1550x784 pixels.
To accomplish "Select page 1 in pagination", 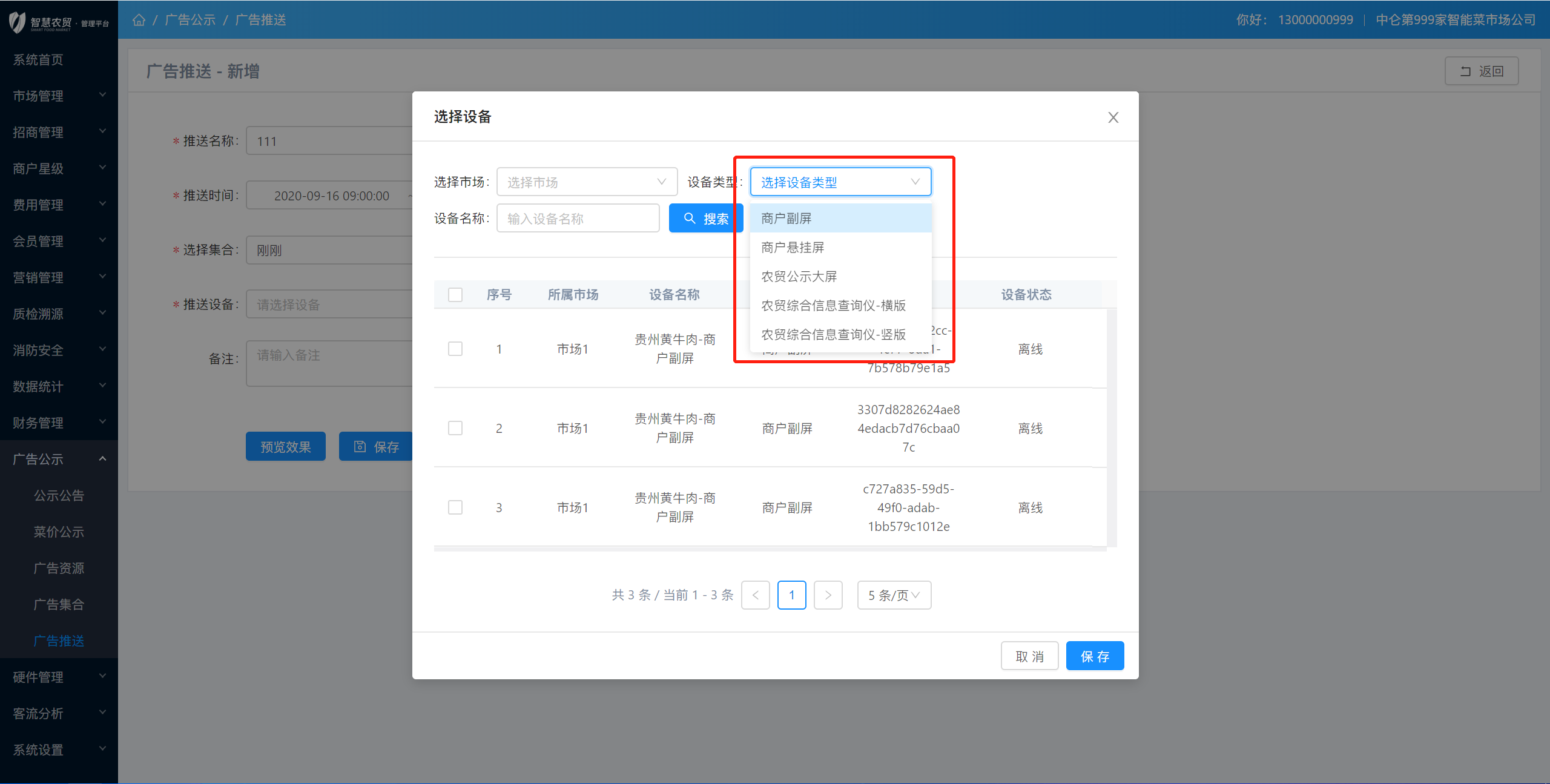I will (791, 595).
